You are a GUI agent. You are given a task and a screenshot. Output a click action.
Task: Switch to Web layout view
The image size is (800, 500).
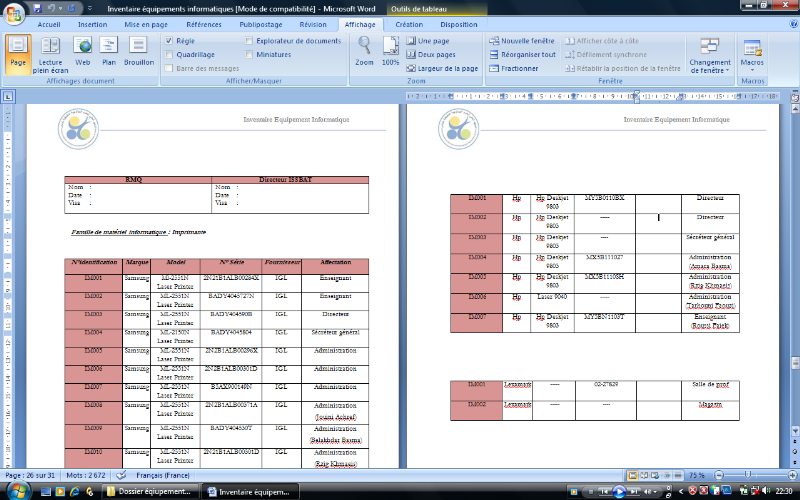pos(83,51)
